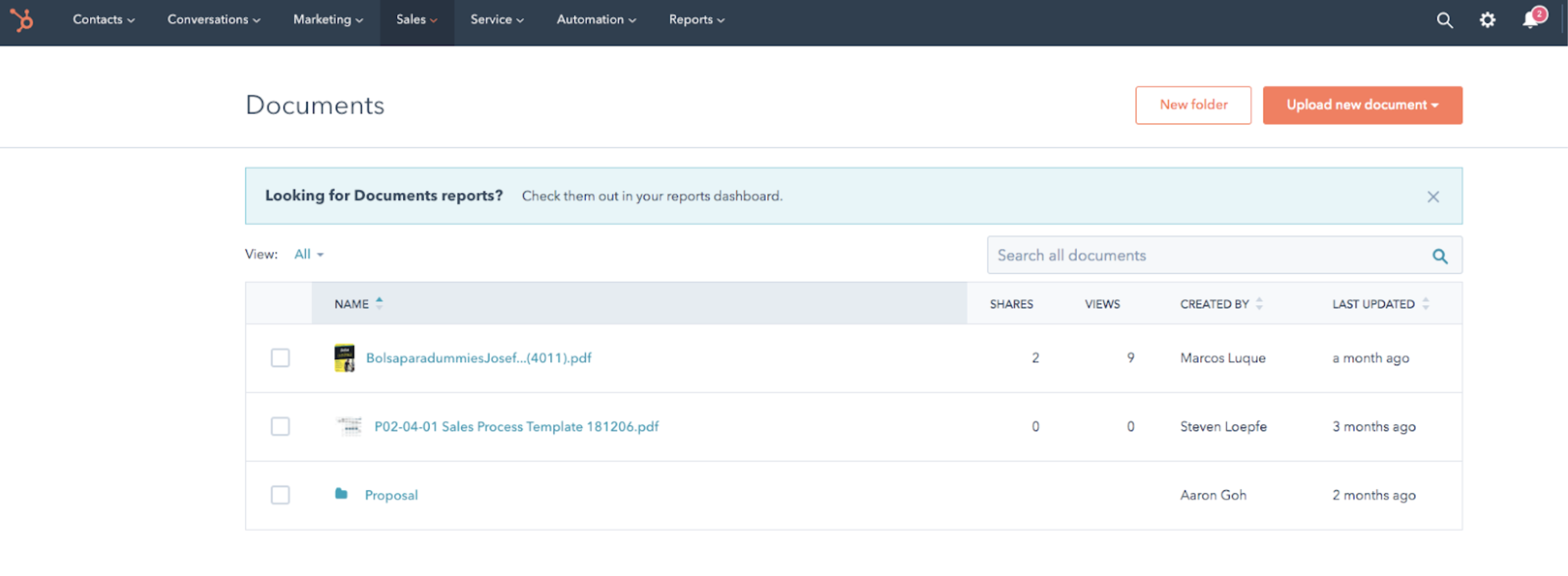Check the Sales Process Template row

280,427
